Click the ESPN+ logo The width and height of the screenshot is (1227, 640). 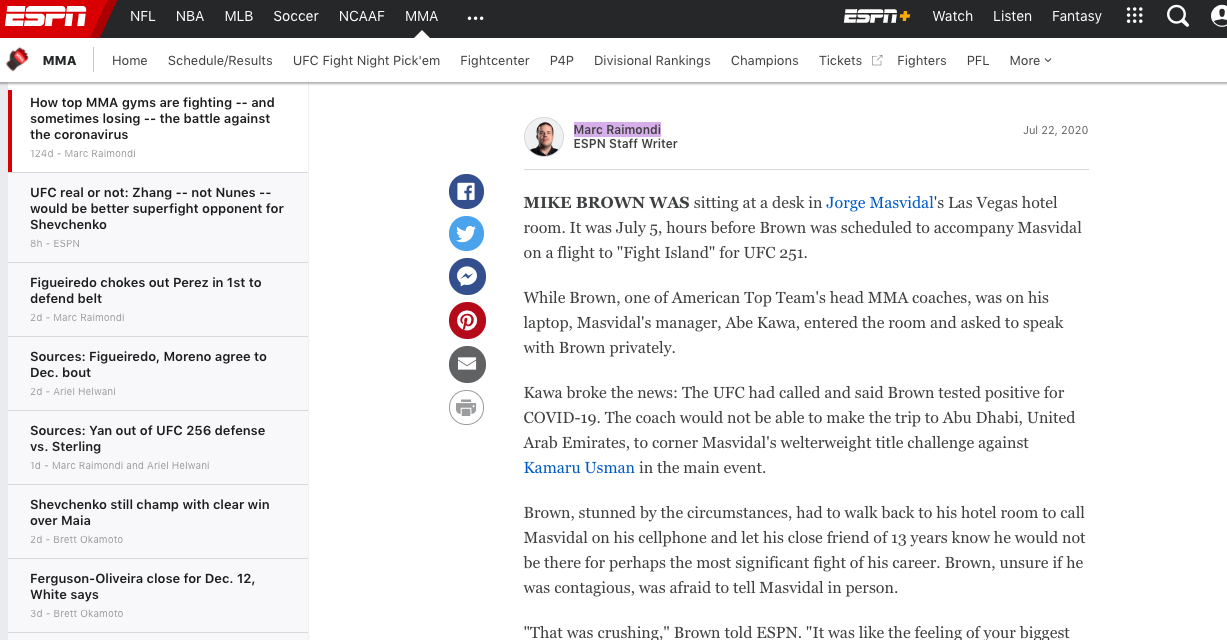point(876,16)
